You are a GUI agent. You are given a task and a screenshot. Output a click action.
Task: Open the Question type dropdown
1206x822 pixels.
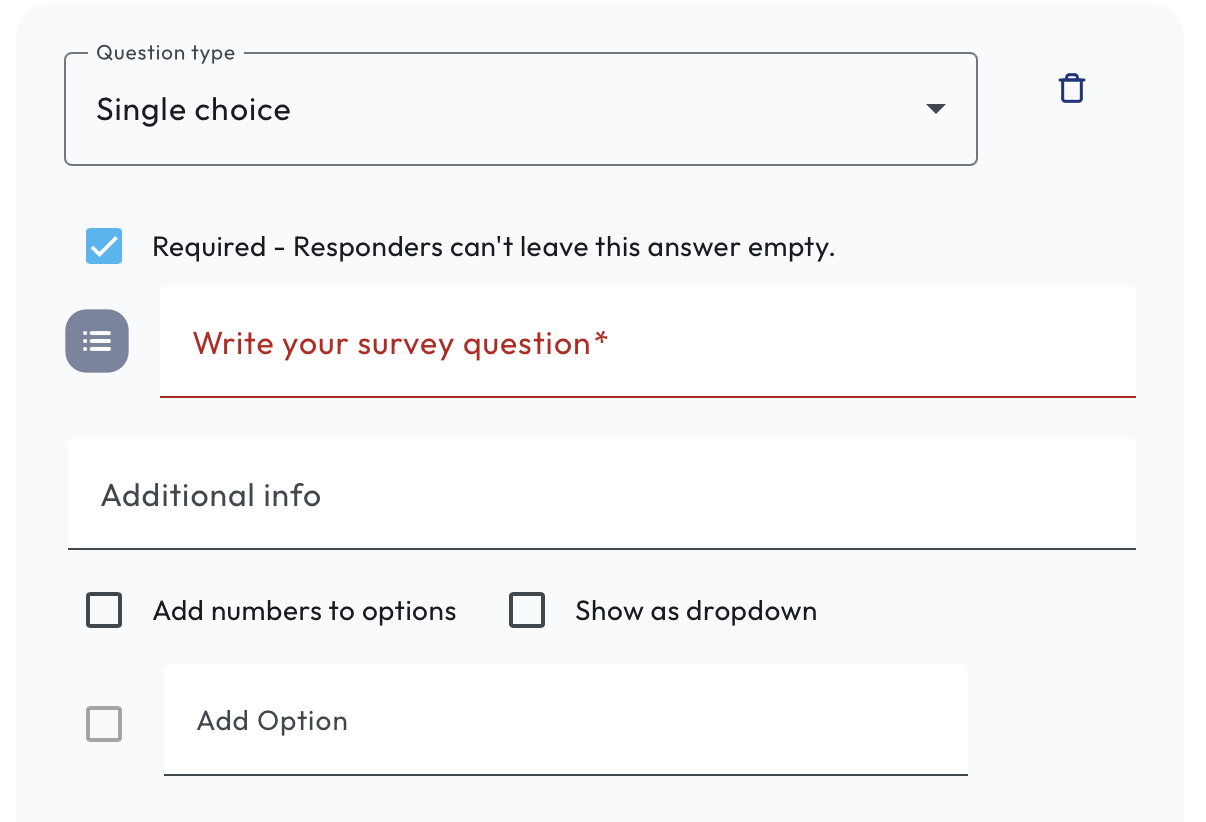(520, 109)
